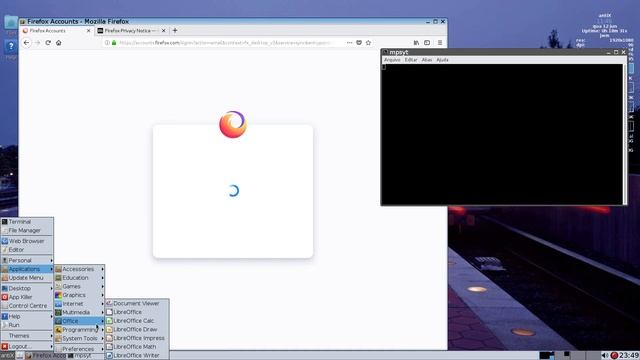Choose Run from the menu
This screenshot has height=360, width=640.
(x=27, y=325)
